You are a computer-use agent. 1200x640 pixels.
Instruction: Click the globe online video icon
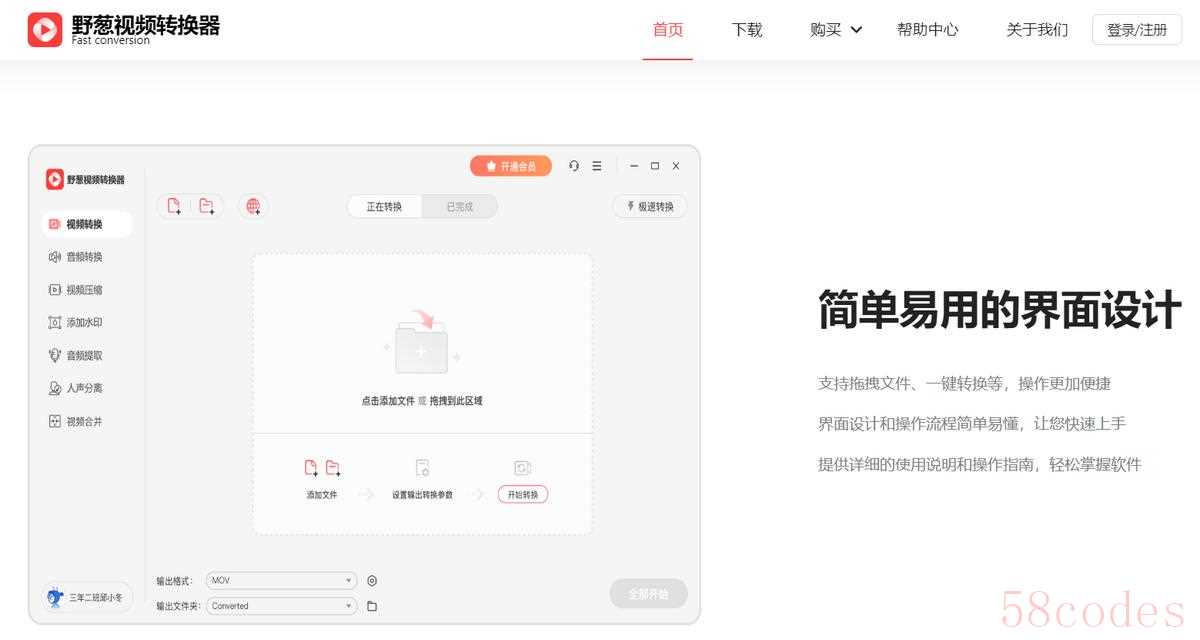coord(253,206)
